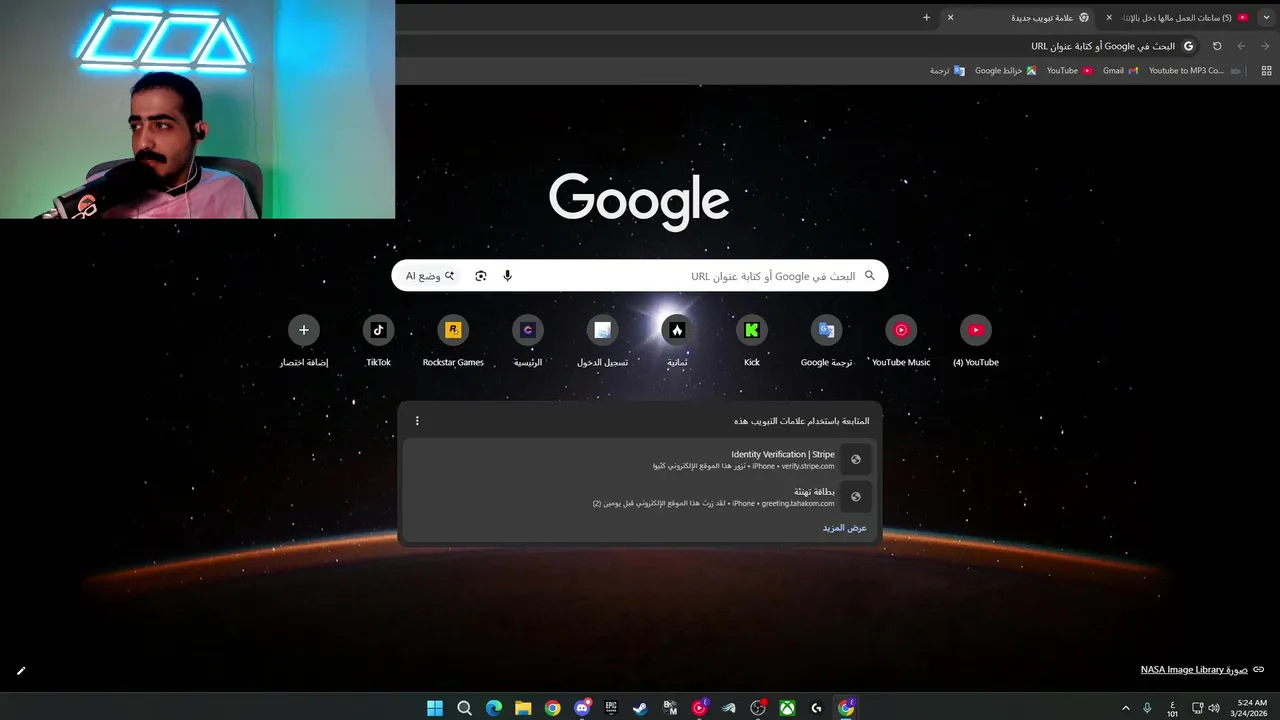This screenshot has width=1280, height=720.
Task: Open the Xbox app from taskbar
Action: (x=788, y=708)
